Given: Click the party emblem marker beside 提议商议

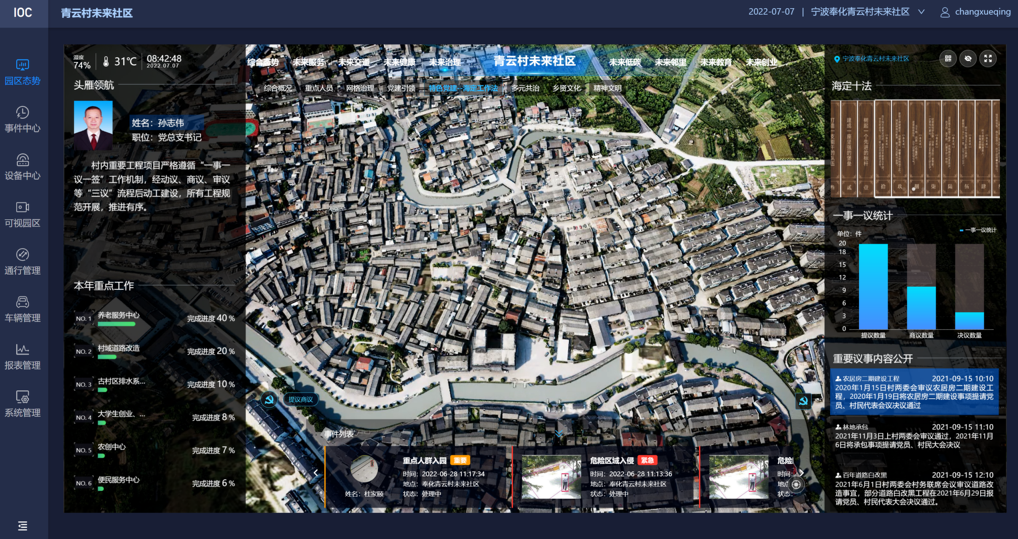Looking at the screenshot, I should (x=268, y=399).
